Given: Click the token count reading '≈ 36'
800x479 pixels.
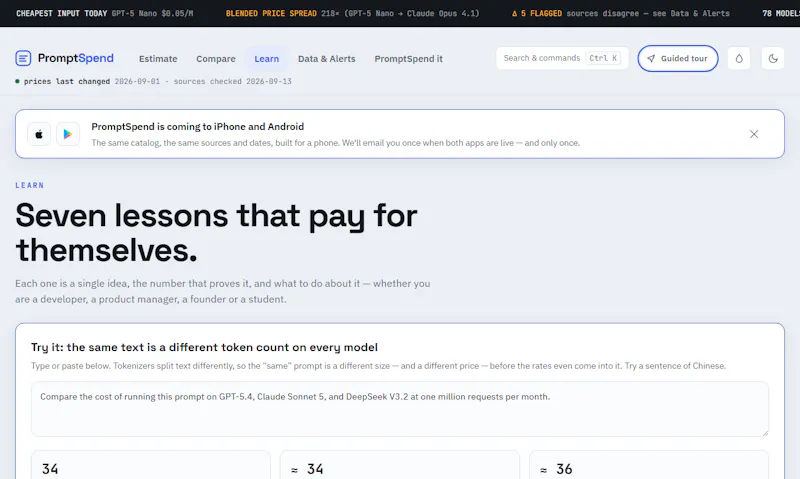Looking at the screenshot, I should coord(556,469).
